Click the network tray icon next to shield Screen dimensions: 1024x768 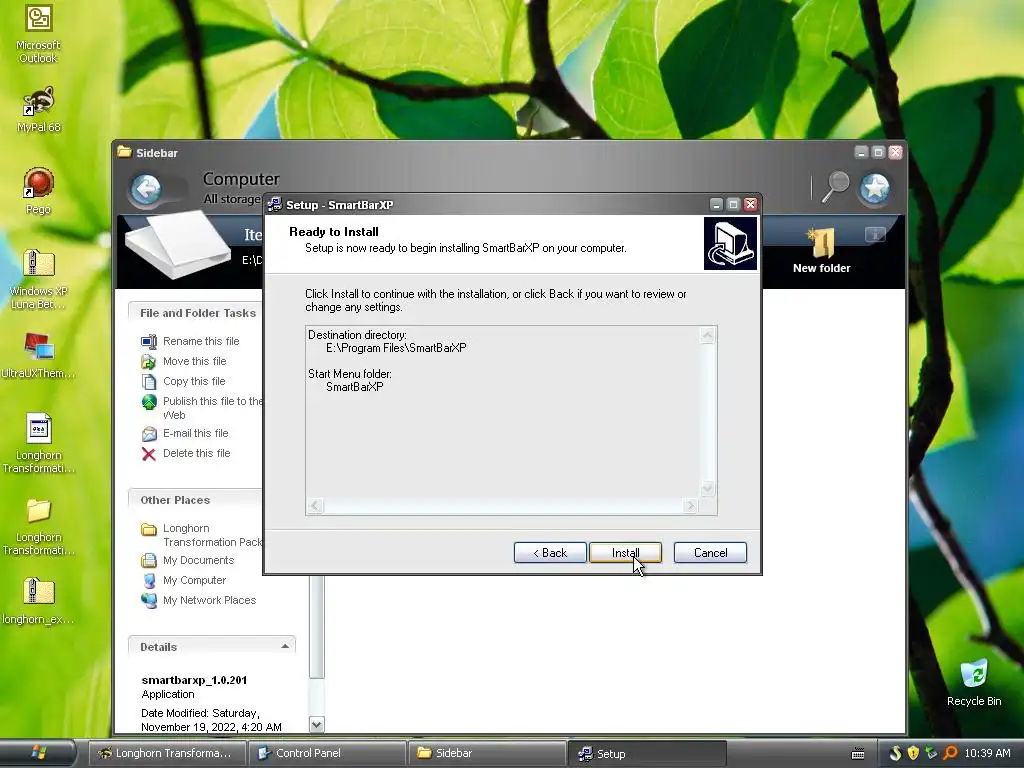(931, 753)
